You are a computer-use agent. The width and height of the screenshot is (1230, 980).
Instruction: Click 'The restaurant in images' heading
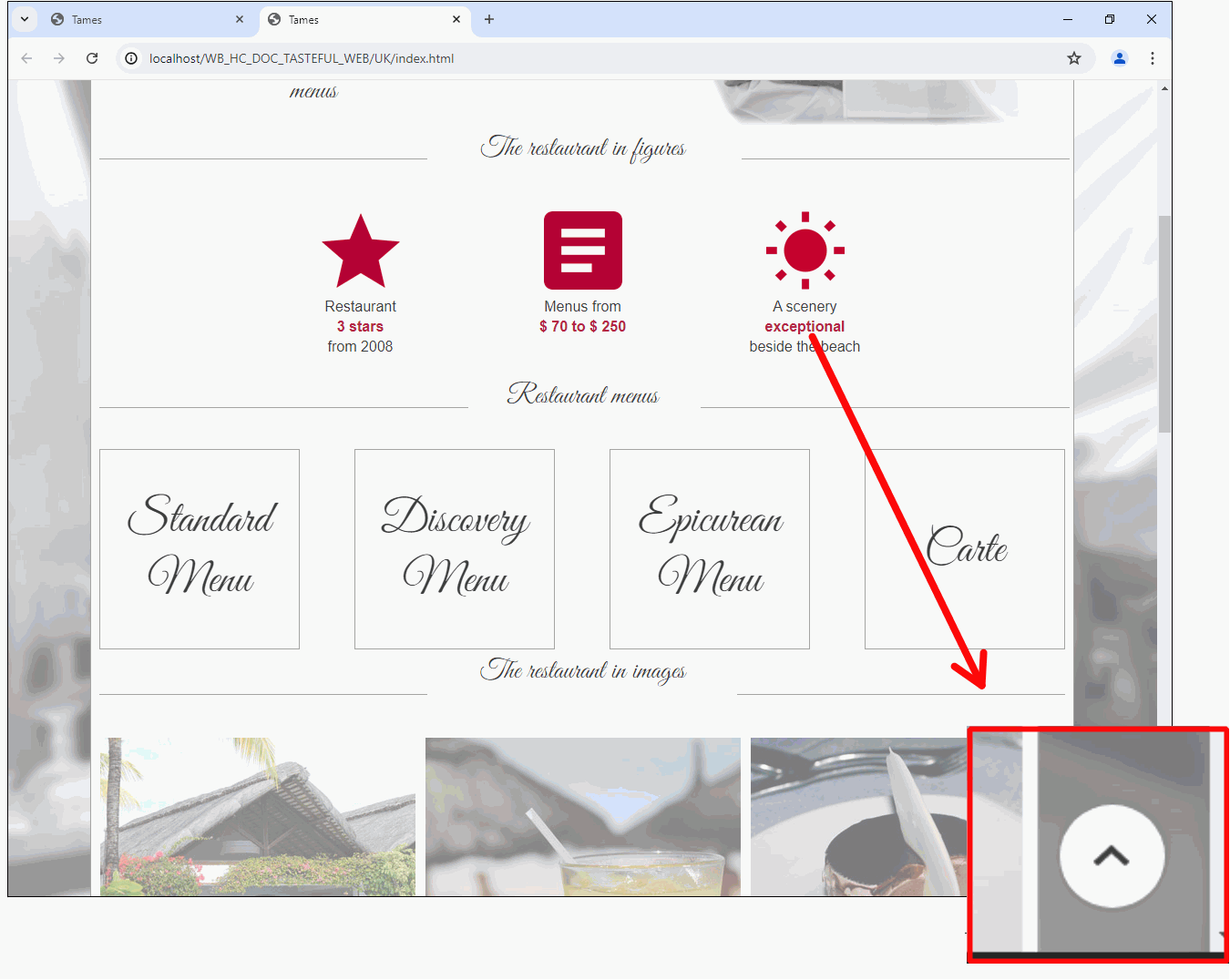pyautogui.click(x=583, y=670)
